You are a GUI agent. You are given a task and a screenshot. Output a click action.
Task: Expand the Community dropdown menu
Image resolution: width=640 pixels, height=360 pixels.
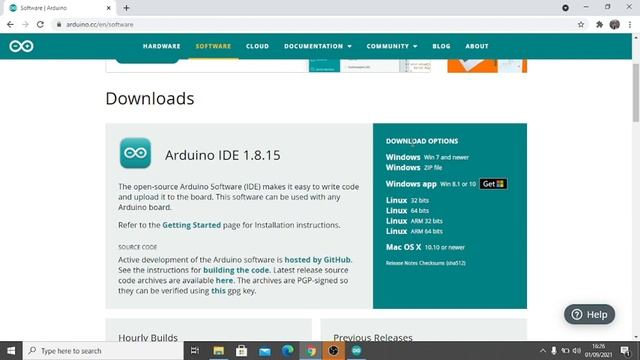[392, 46]
